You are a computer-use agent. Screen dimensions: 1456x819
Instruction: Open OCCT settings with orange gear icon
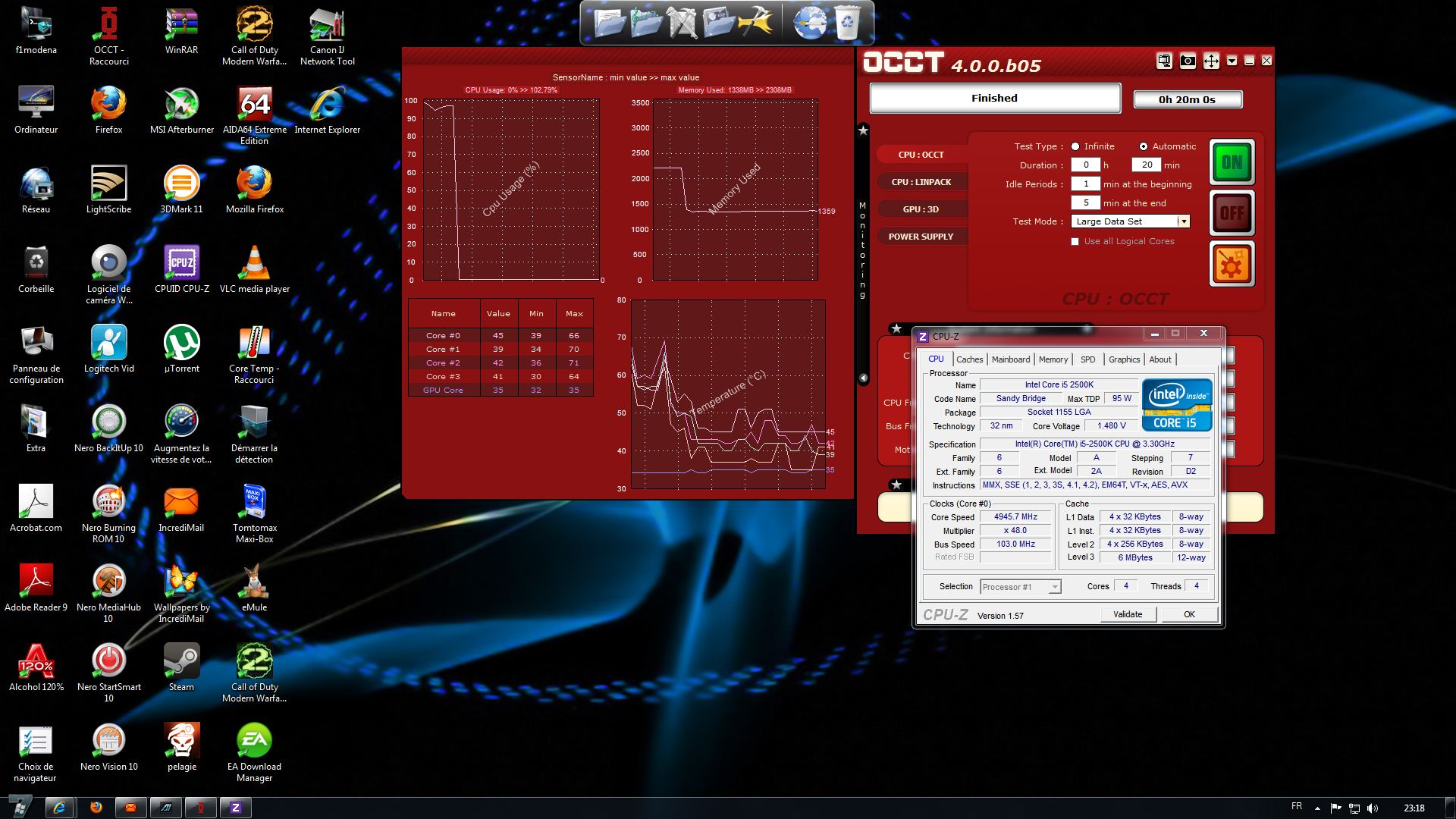1232,265
